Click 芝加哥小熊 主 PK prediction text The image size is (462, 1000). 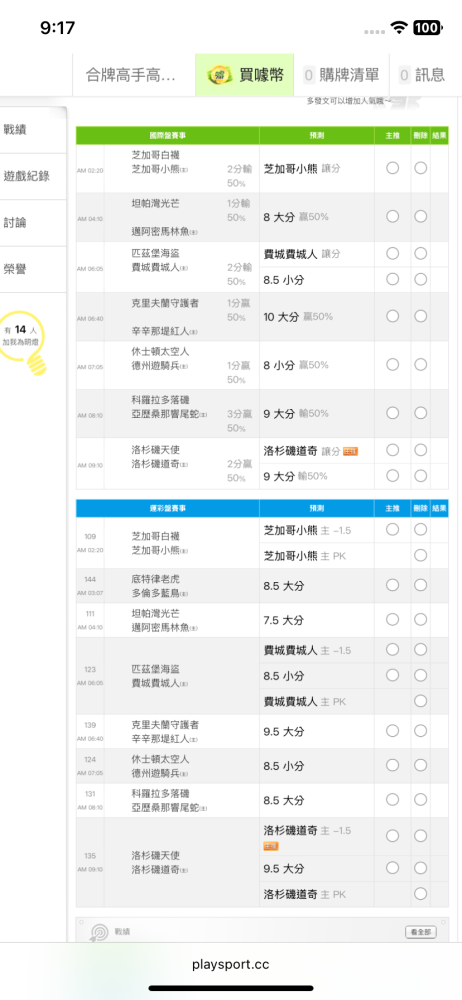pos(304,556)
